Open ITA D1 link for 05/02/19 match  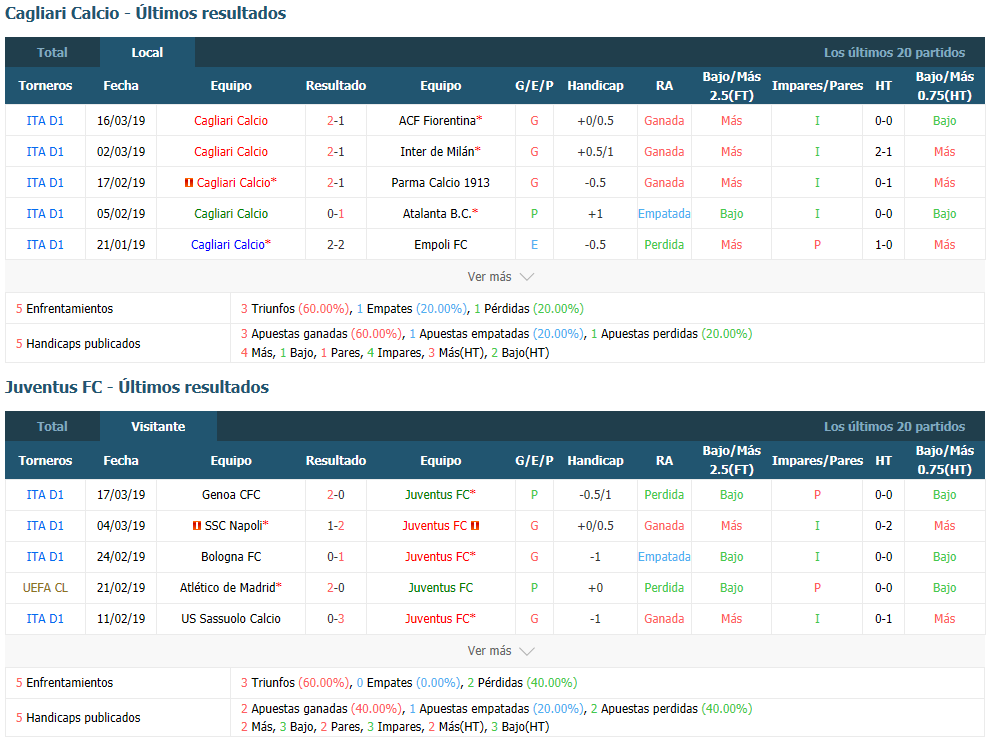pos(45,213)
